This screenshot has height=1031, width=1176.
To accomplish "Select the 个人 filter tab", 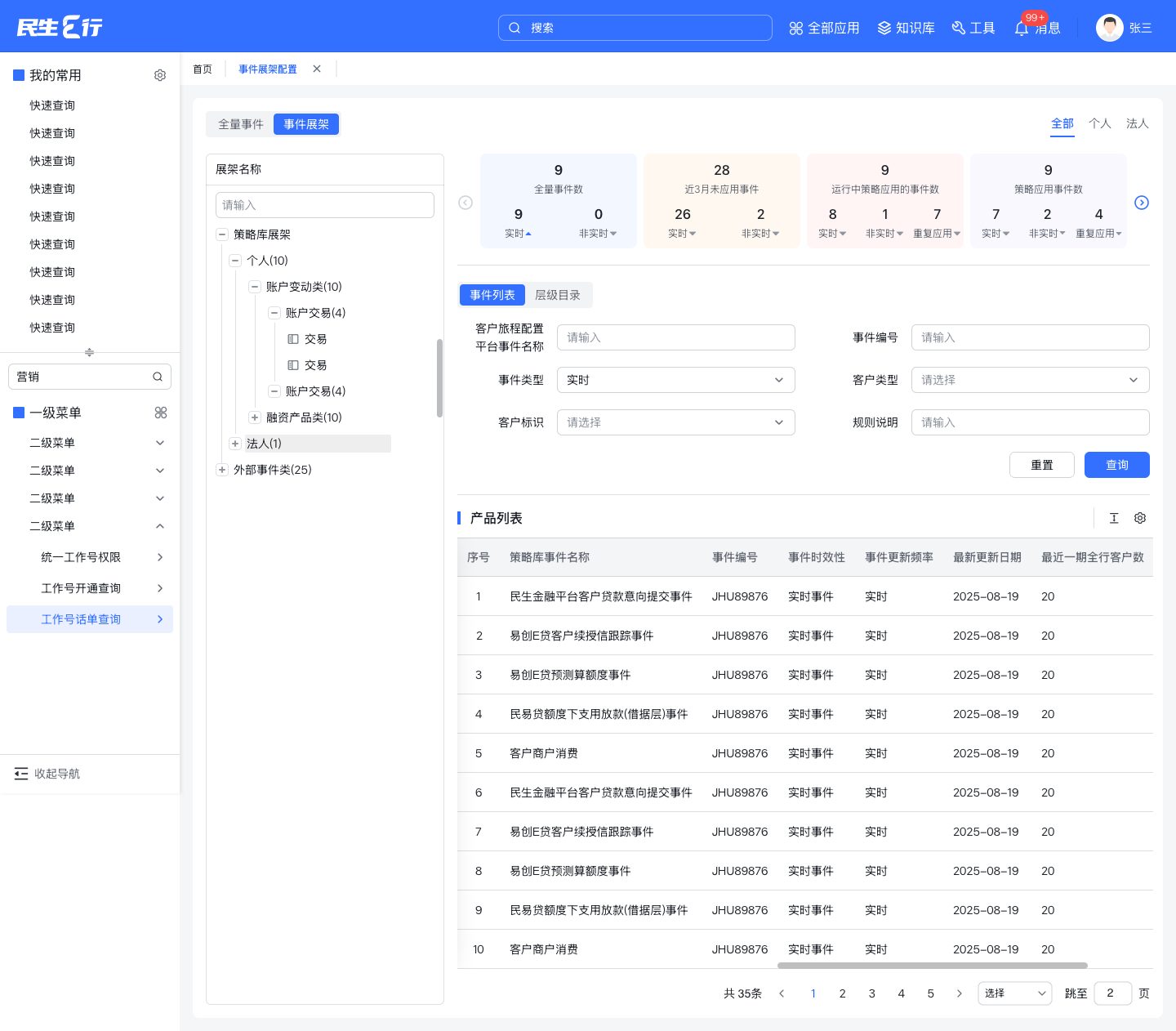I will [x=1100, y=123].
